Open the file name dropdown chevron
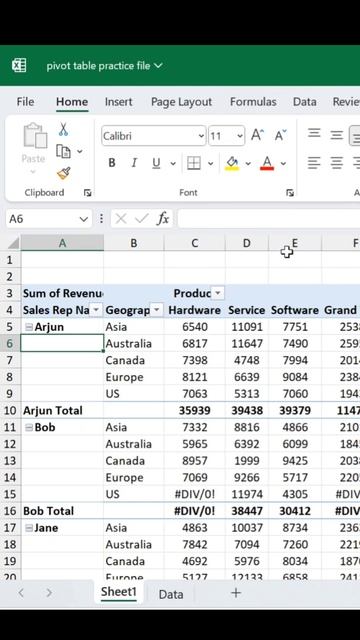 [158, 66]
